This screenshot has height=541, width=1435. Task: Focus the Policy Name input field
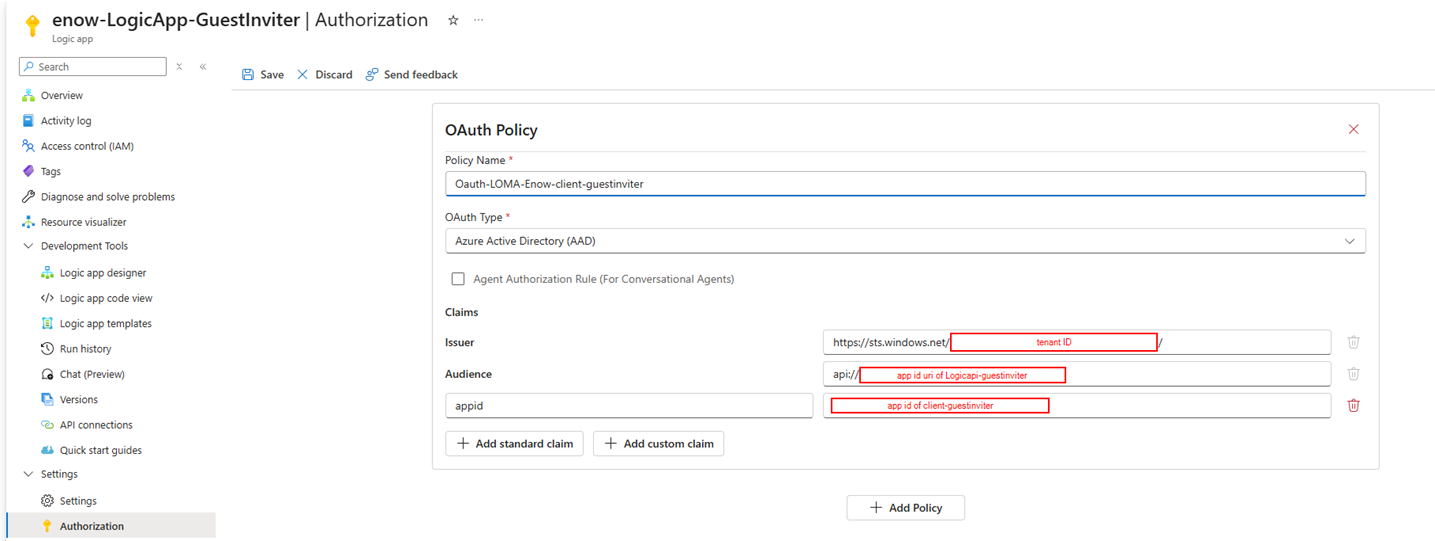[x=905, y=184]
